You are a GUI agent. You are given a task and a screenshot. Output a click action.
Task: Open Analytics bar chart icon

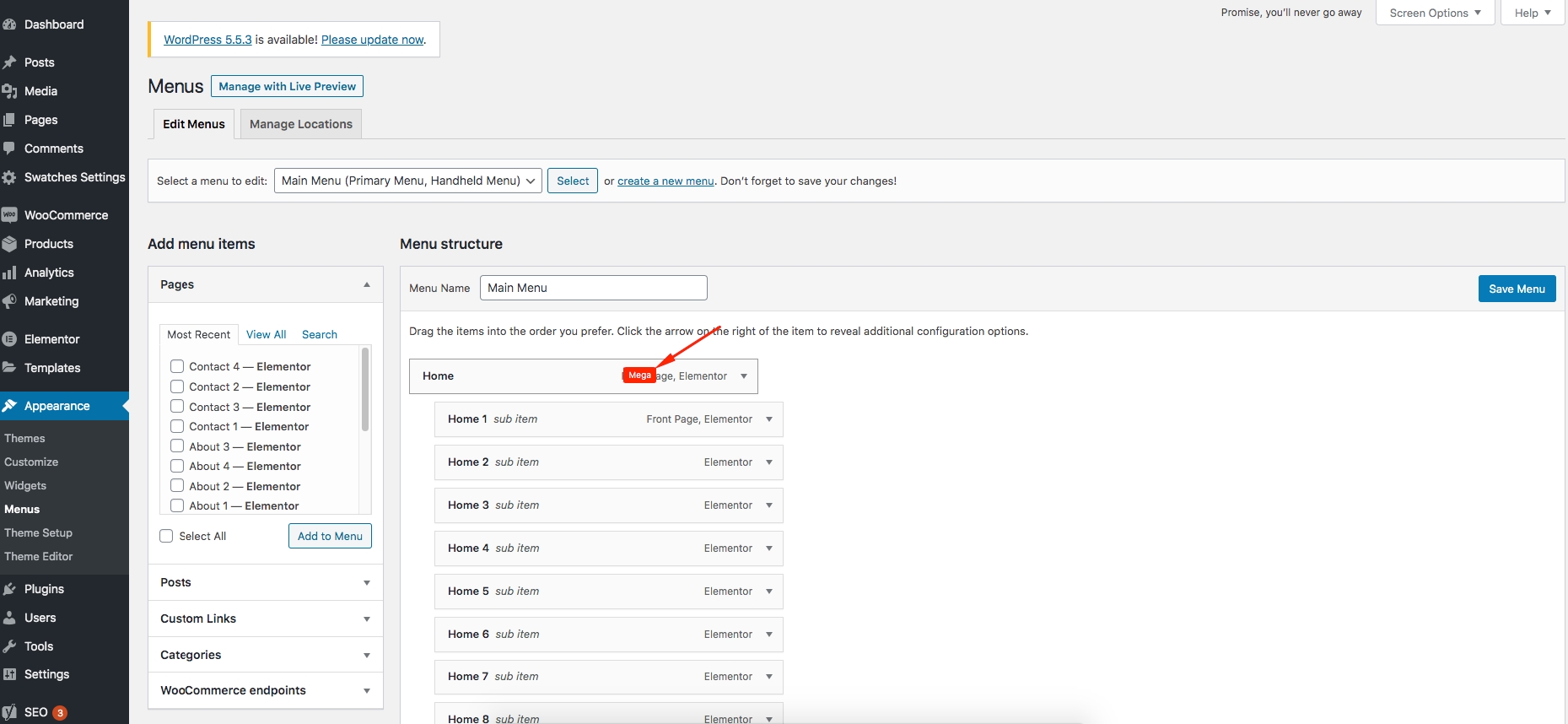[9, 273]
